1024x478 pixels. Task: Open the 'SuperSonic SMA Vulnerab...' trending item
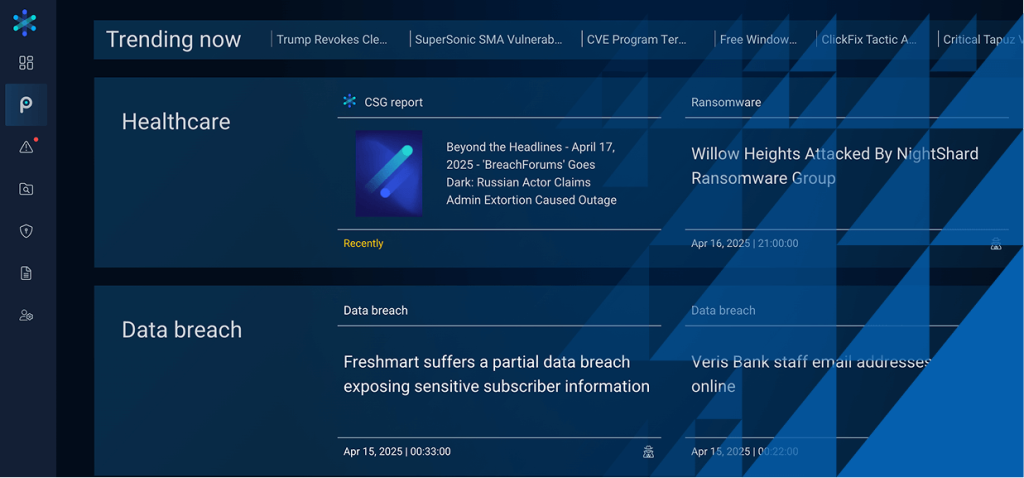(x=489, y=40)
